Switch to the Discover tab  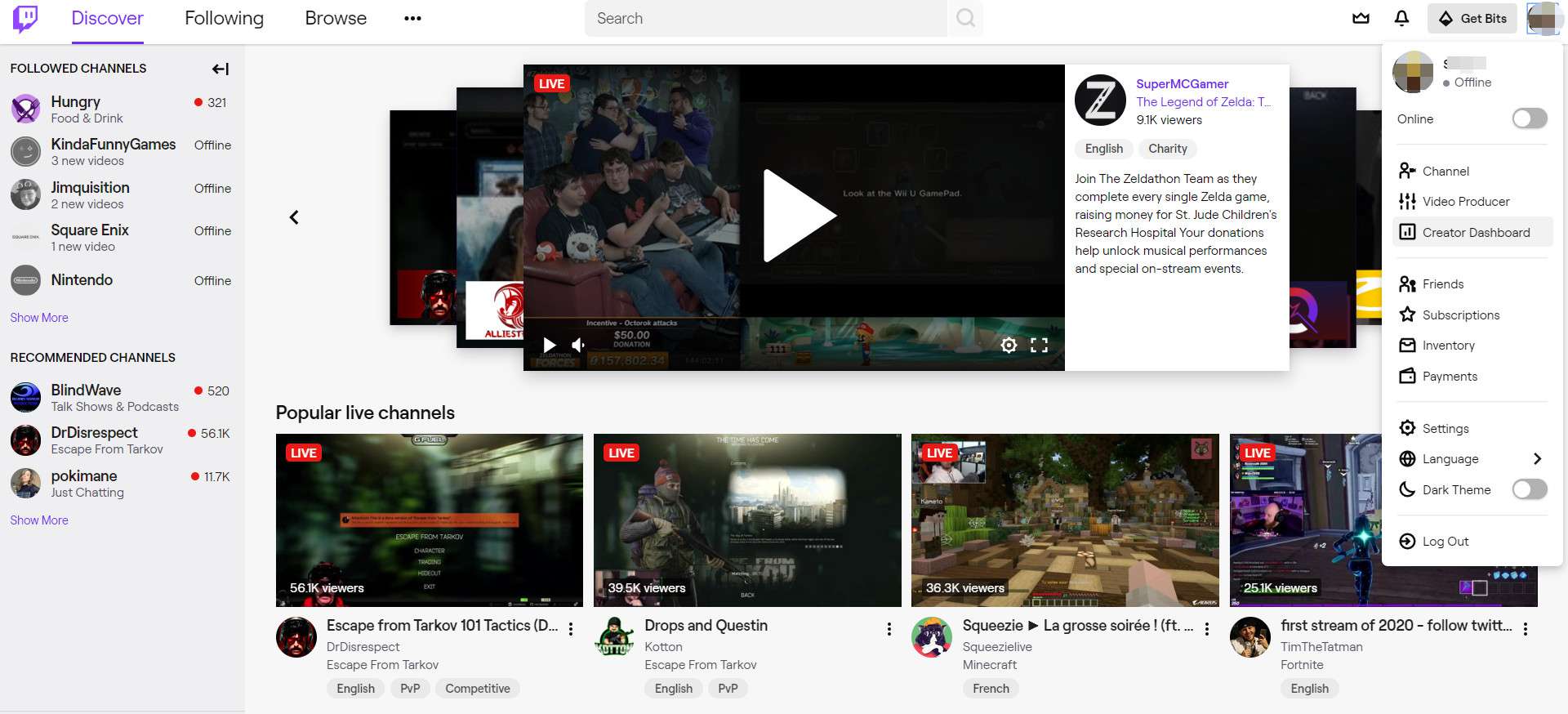[107, 18]
